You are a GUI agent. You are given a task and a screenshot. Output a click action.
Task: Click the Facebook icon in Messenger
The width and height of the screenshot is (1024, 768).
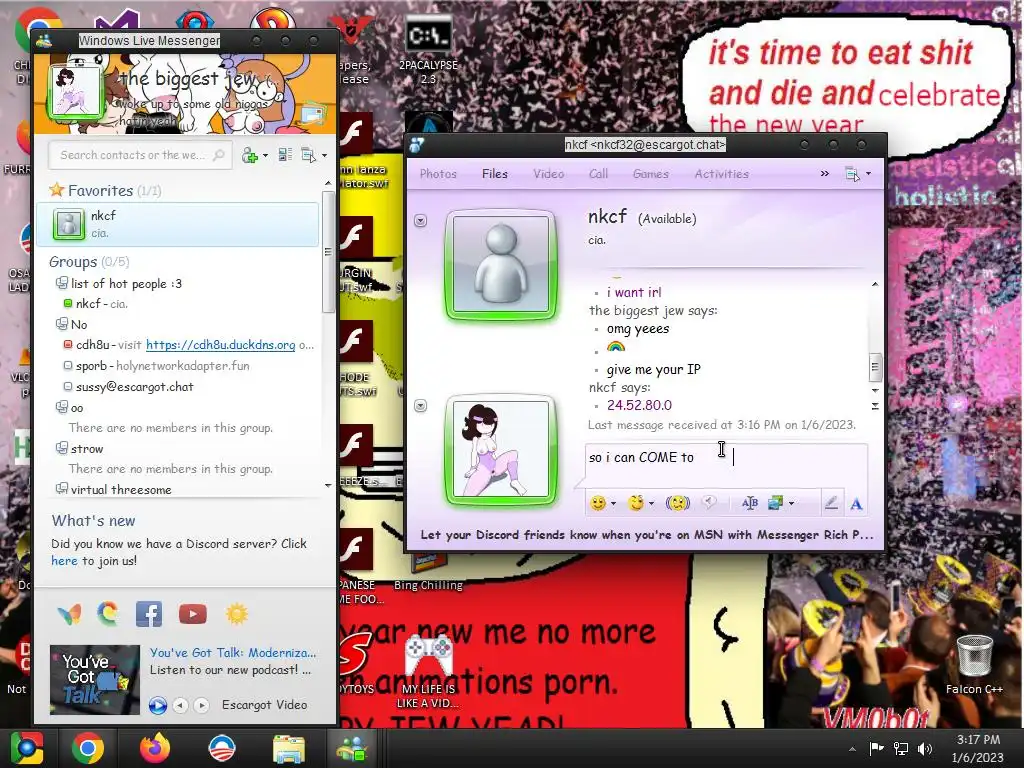[149, 614]
